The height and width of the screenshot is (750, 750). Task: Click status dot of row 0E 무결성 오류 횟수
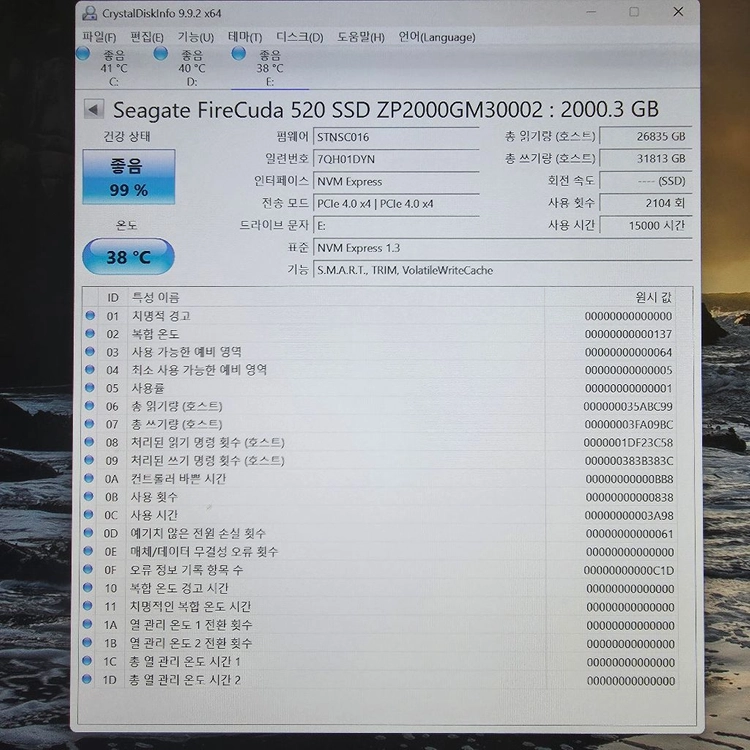pos(88,551)
